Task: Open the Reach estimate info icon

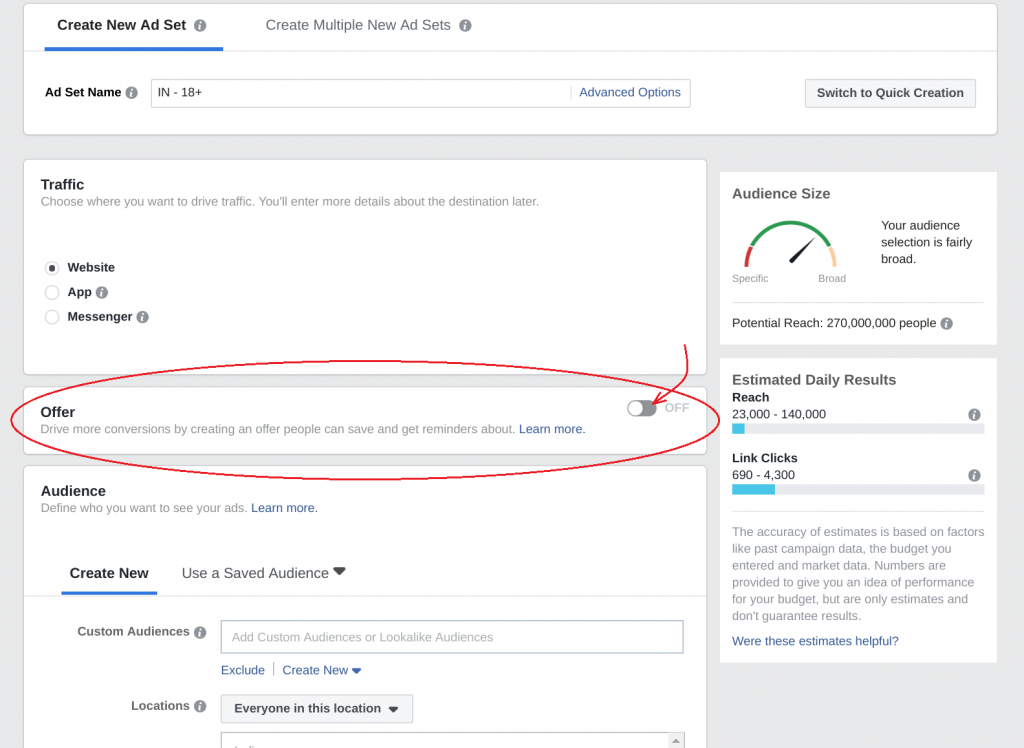Action: click(974, 414)
